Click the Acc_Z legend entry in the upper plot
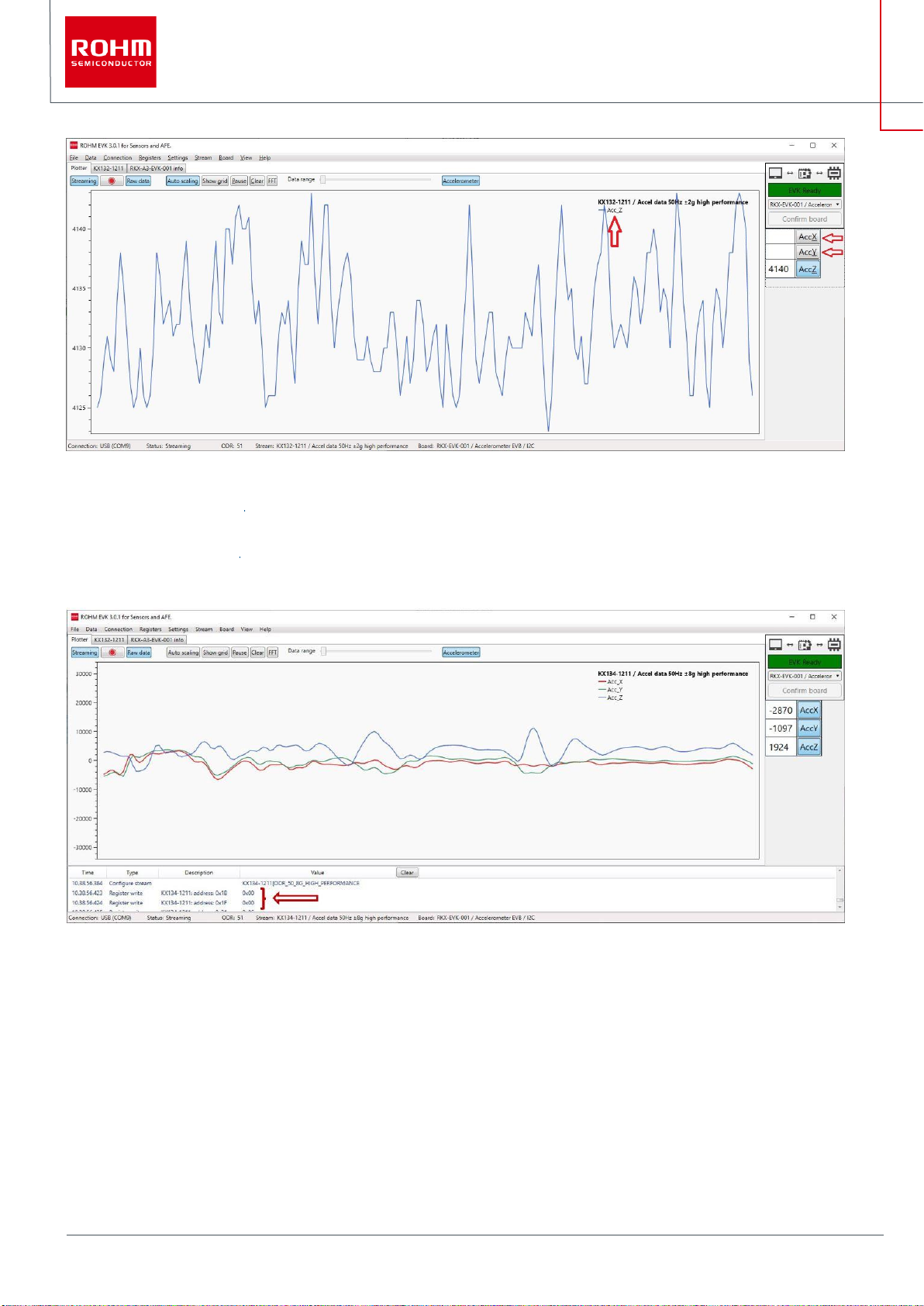The height and width of the screenshot is (1306, 924). pyautogui.click(x=610, y=210)
